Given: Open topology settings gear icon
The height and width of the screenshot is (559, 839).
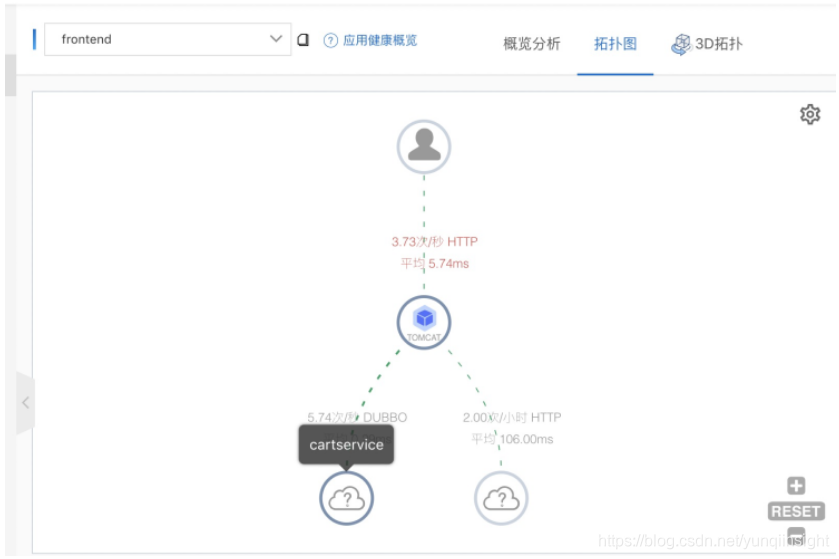Looking at the screenshot, I should point(810,114).
